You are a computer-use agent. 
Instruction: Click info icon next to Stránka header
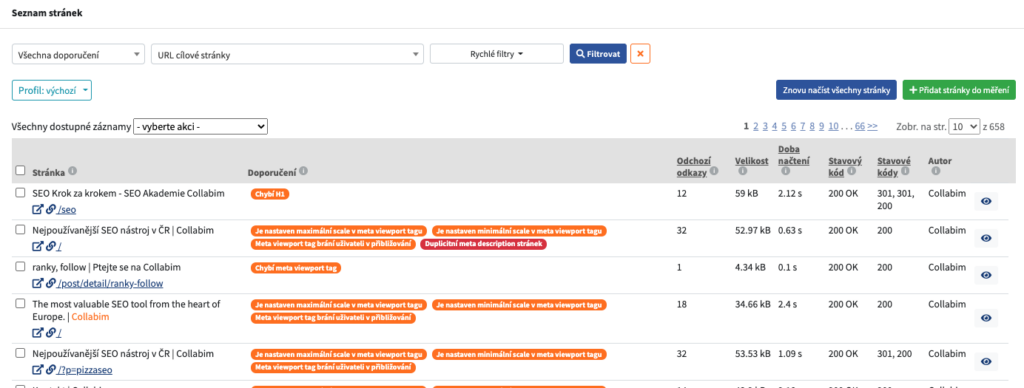[x=72, y=171]
